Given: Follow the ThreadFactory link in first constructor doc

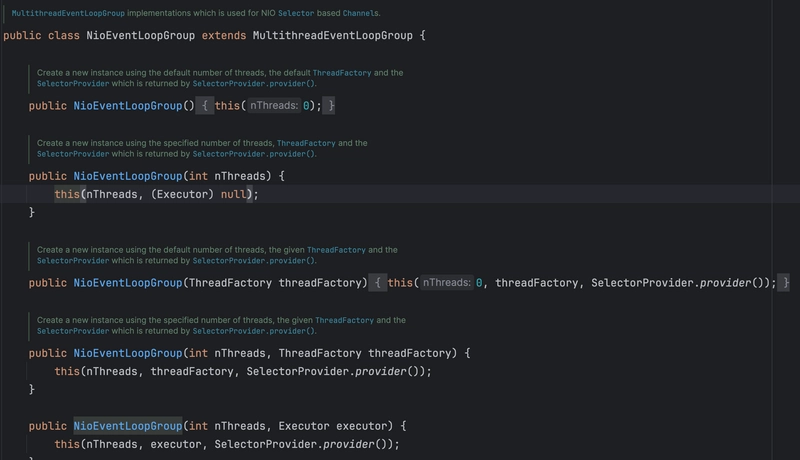Looking at the screenshot, I should click(x=342, y=73).
